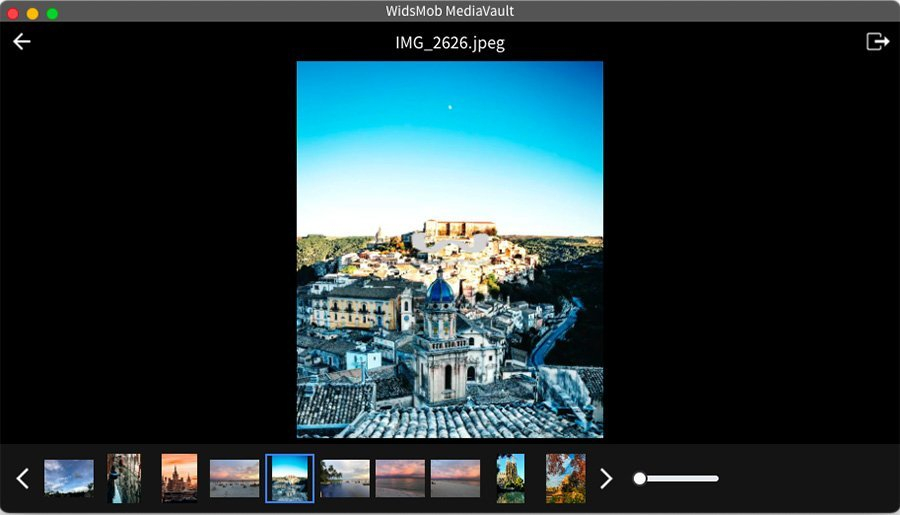
Task: Select the autumn foliage thumbnail
Action: pyautogui.click(x=565, y=478)
